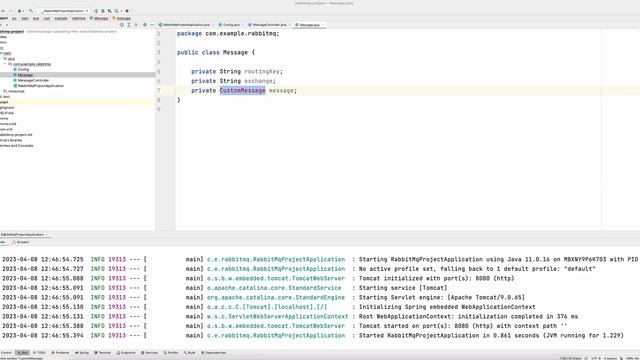Open the Build tool window
The width and height of the screenshot is (640, 360).
(190, 353)
